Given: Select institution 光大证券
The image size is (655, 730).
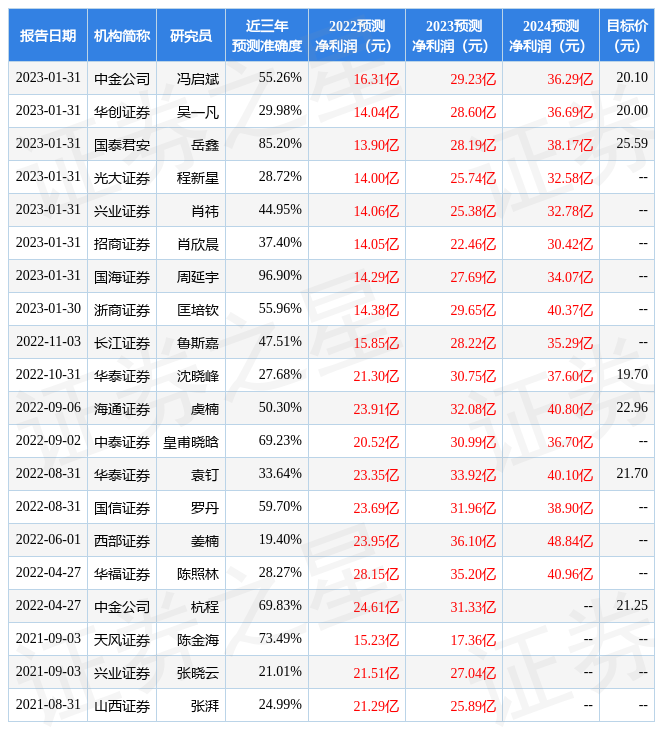Looking at the screenshot, I should (x=122, y=178).
